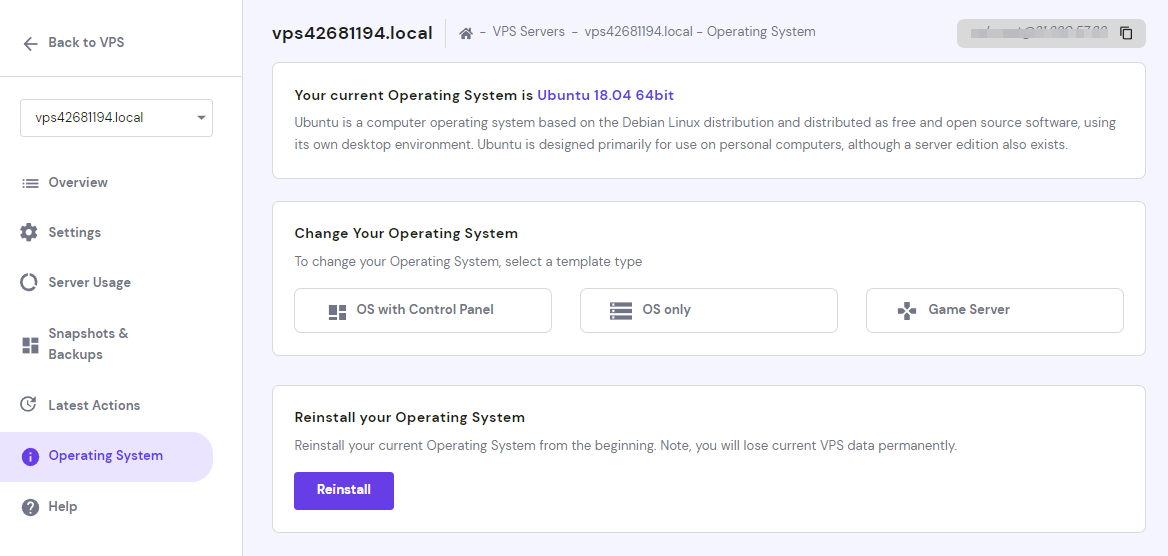Select the Operating System menu item
Image resolution: width=1168 pixels, height=556 pixels.
pyautogui.click(x=107, y=456)
